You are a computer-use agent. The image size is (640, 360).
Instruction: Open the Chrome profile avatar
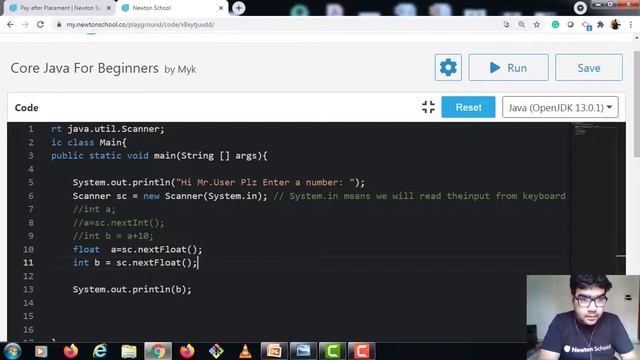coord(616,24)
